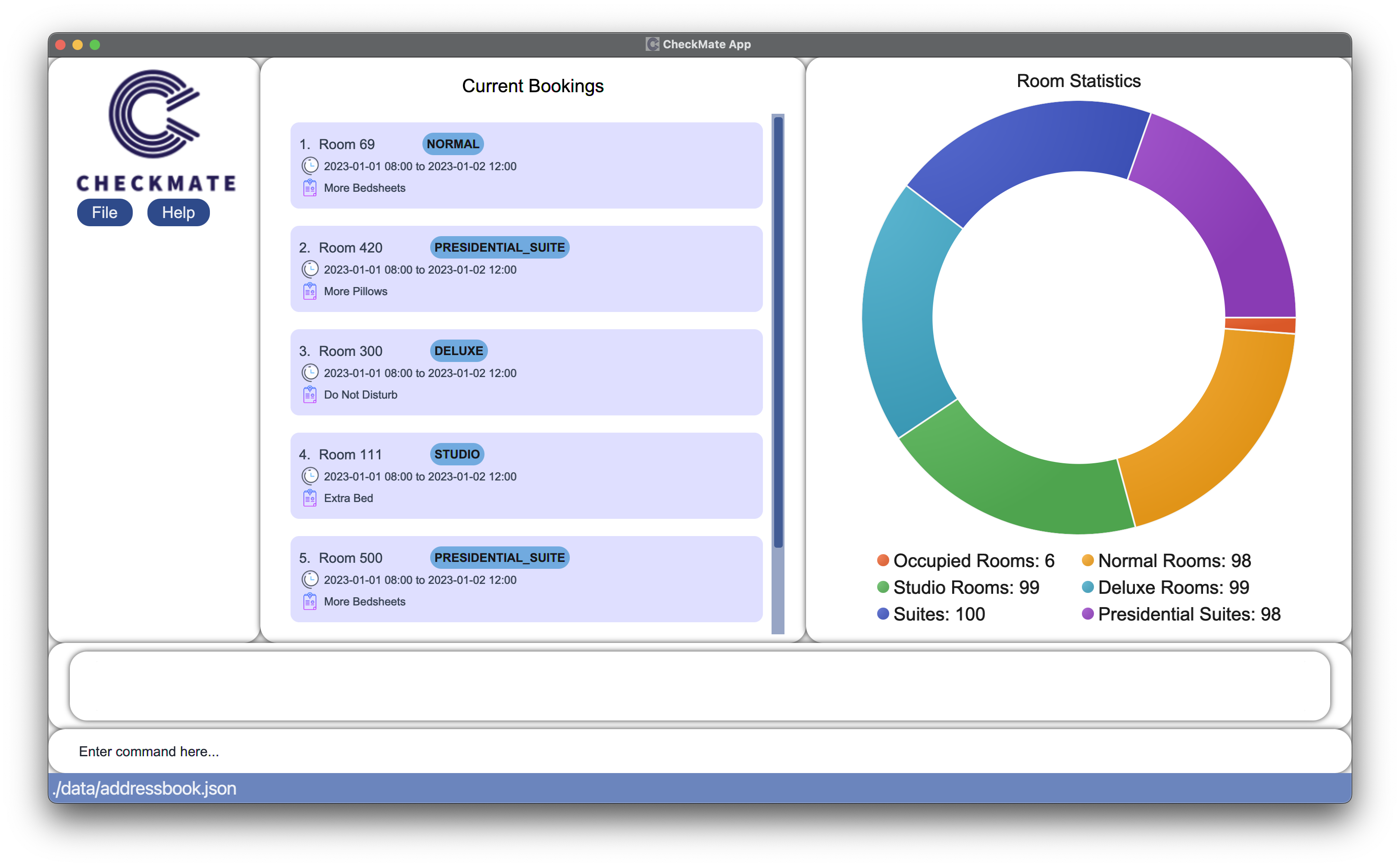Click the Suites: 100 legend label
Screen dimensions: 1400x867
pos(939,614)
